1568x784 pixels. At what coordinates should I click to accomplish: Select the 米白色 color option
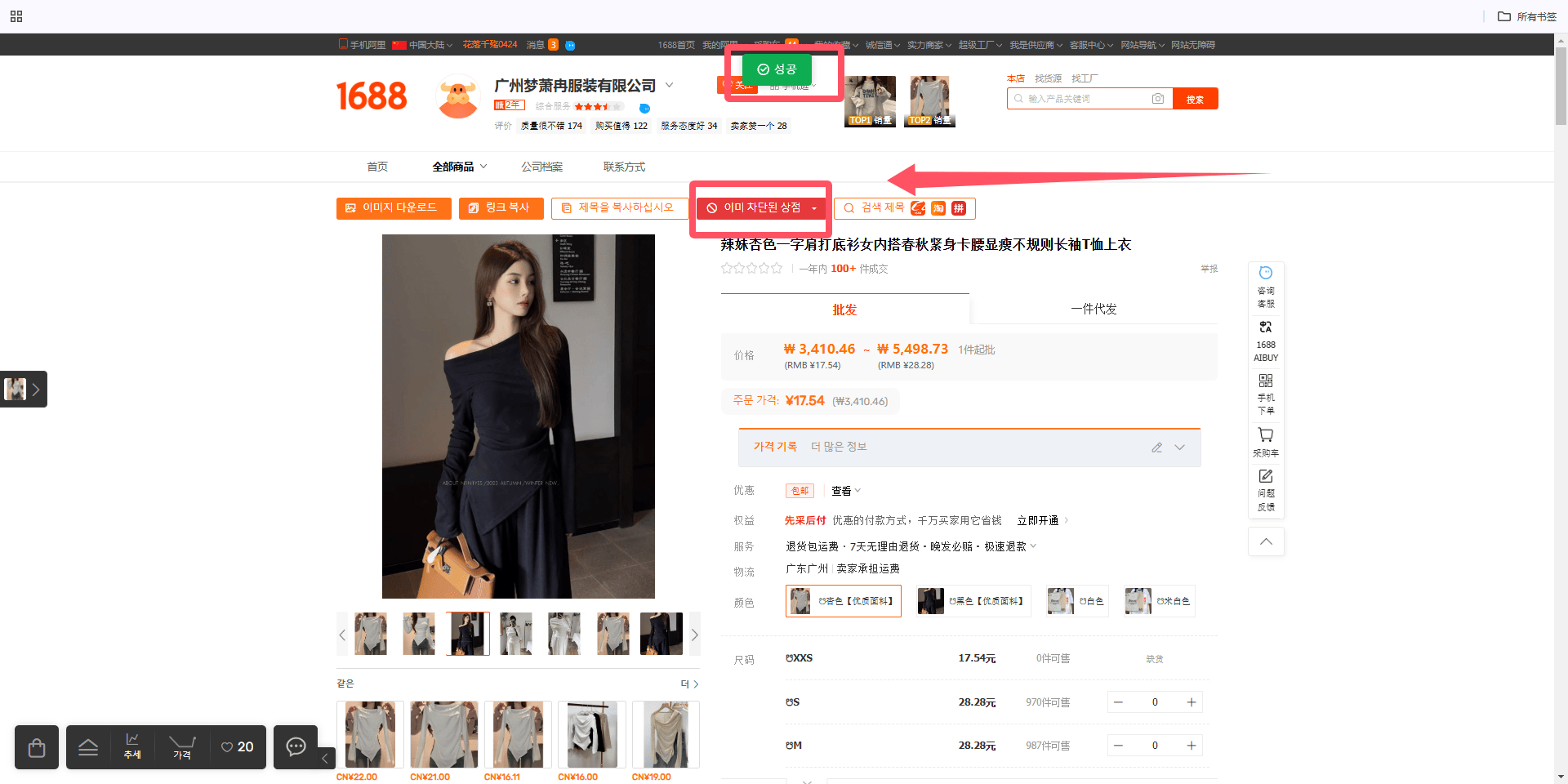1158,601
